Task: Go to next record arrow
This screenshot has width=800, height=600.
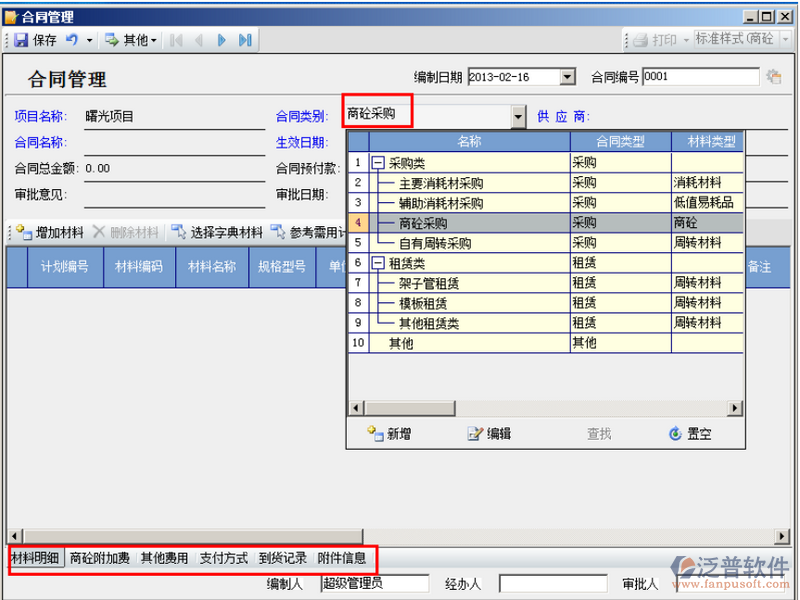Action: point(221,40)
